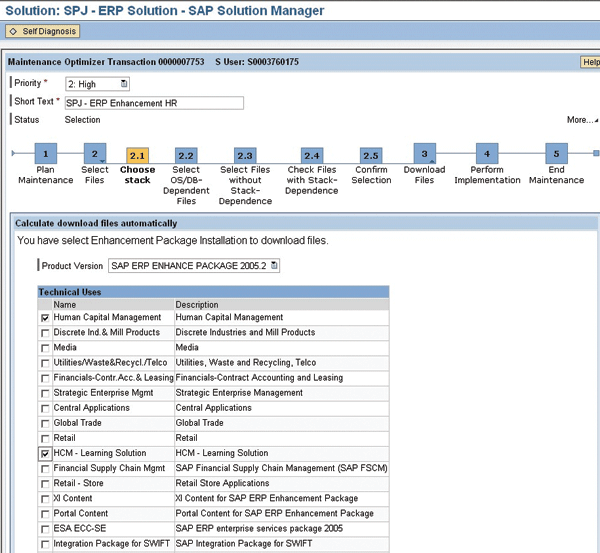Click the Name column header
600x553 pixels.
click(x=65, y=305)
